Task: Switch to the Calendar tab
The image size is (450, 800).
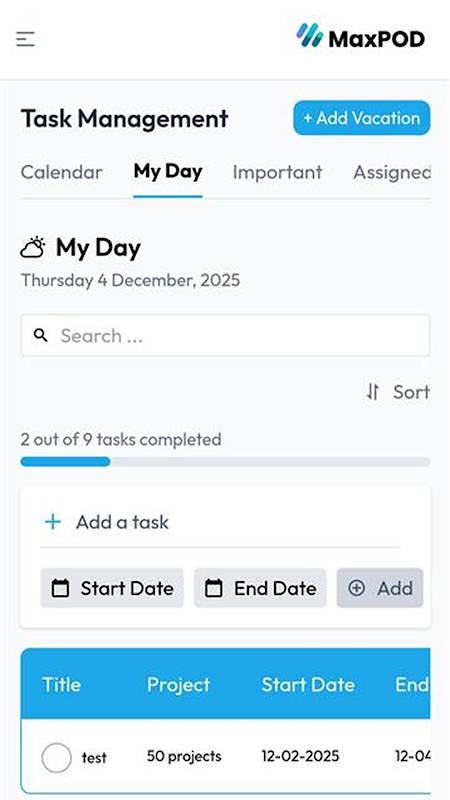Action: [x=62, y=172]
